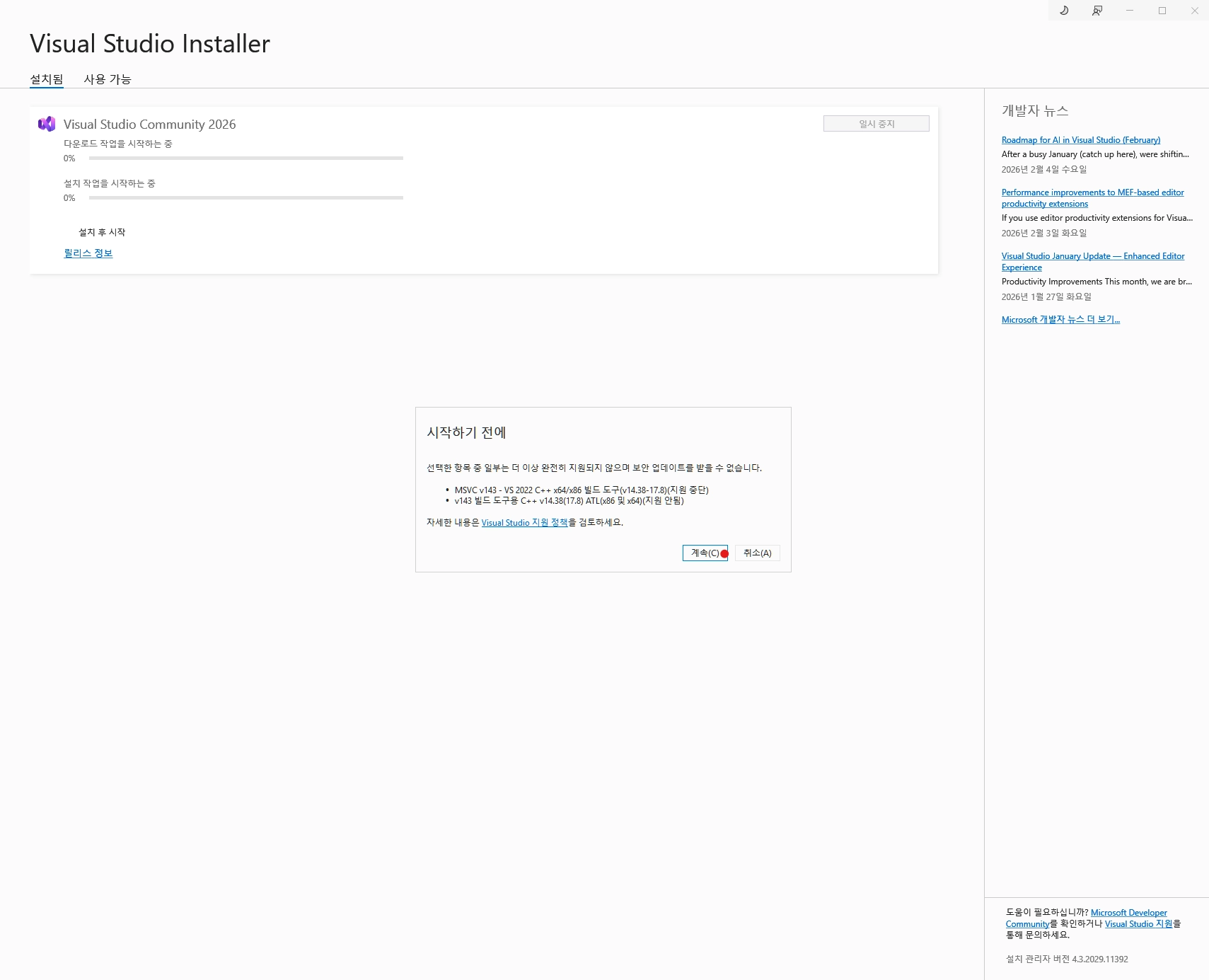Screen dimensions: 1209x980
Task: Click the Visual Studio Installer main title
Action: click(150, 44)
